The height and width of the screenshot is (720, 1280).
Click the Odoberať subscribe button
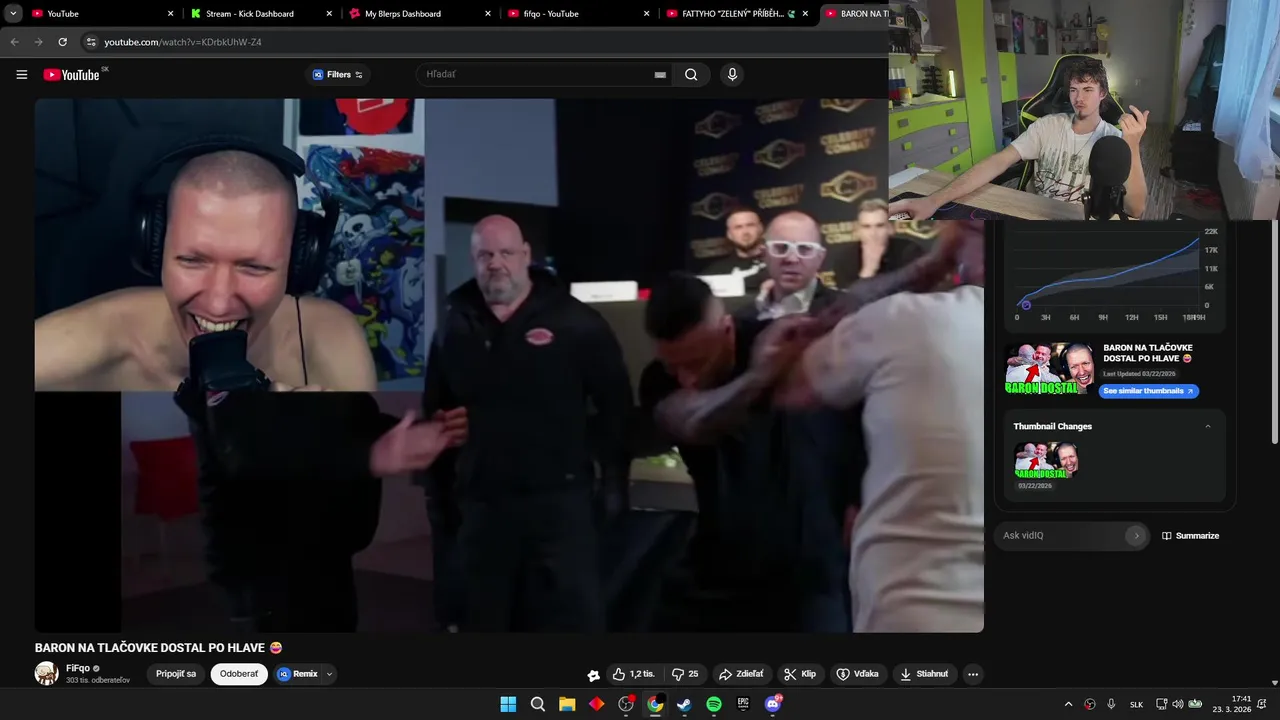pos(239,674)
